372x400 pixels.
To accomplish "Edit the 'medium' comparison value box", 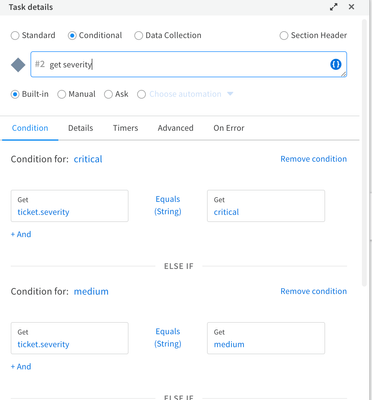I will tap(266, 338).
